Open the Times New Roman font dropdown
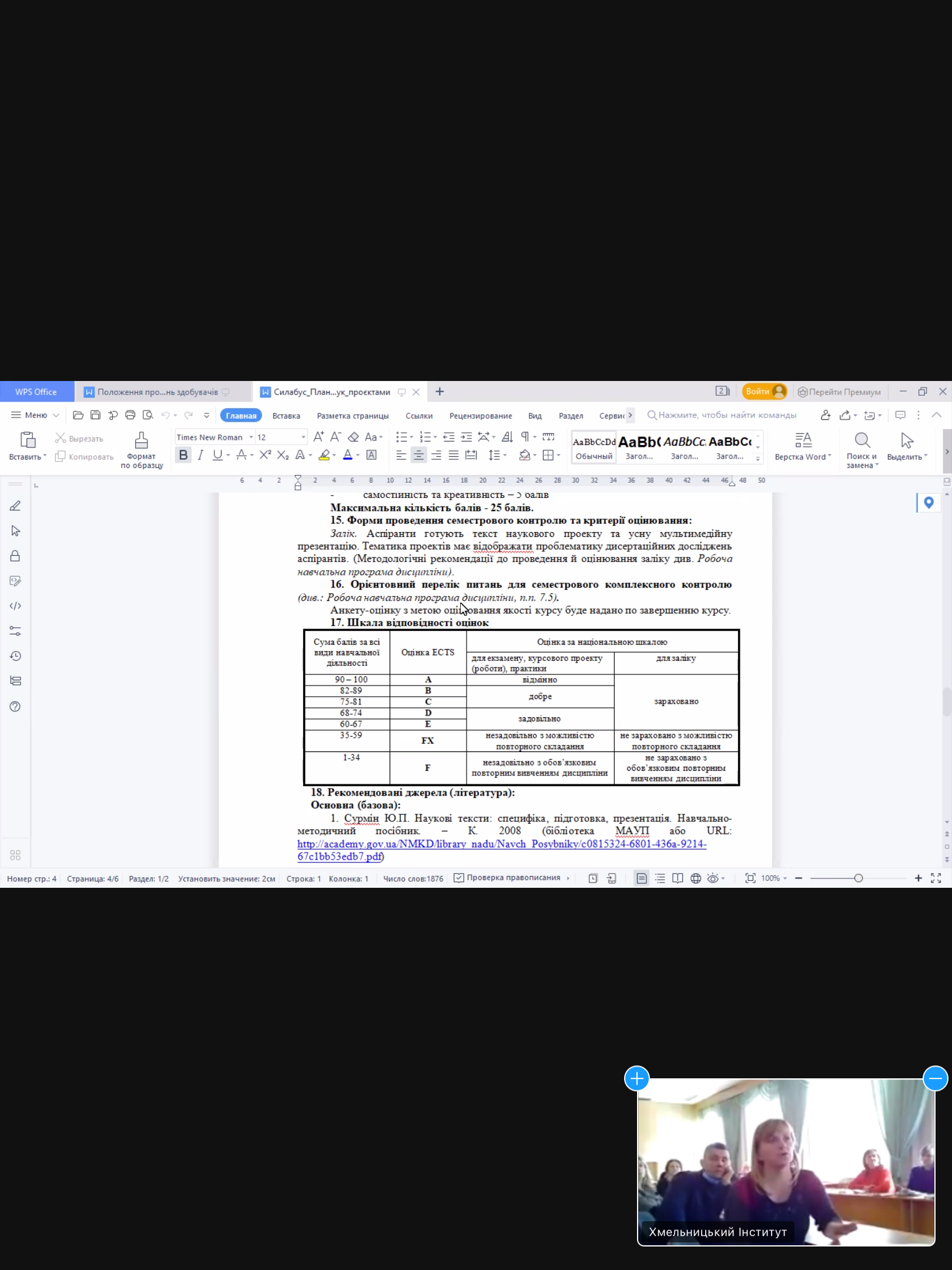Screen dimensions: 952x1270 click(x=251, y=437)
